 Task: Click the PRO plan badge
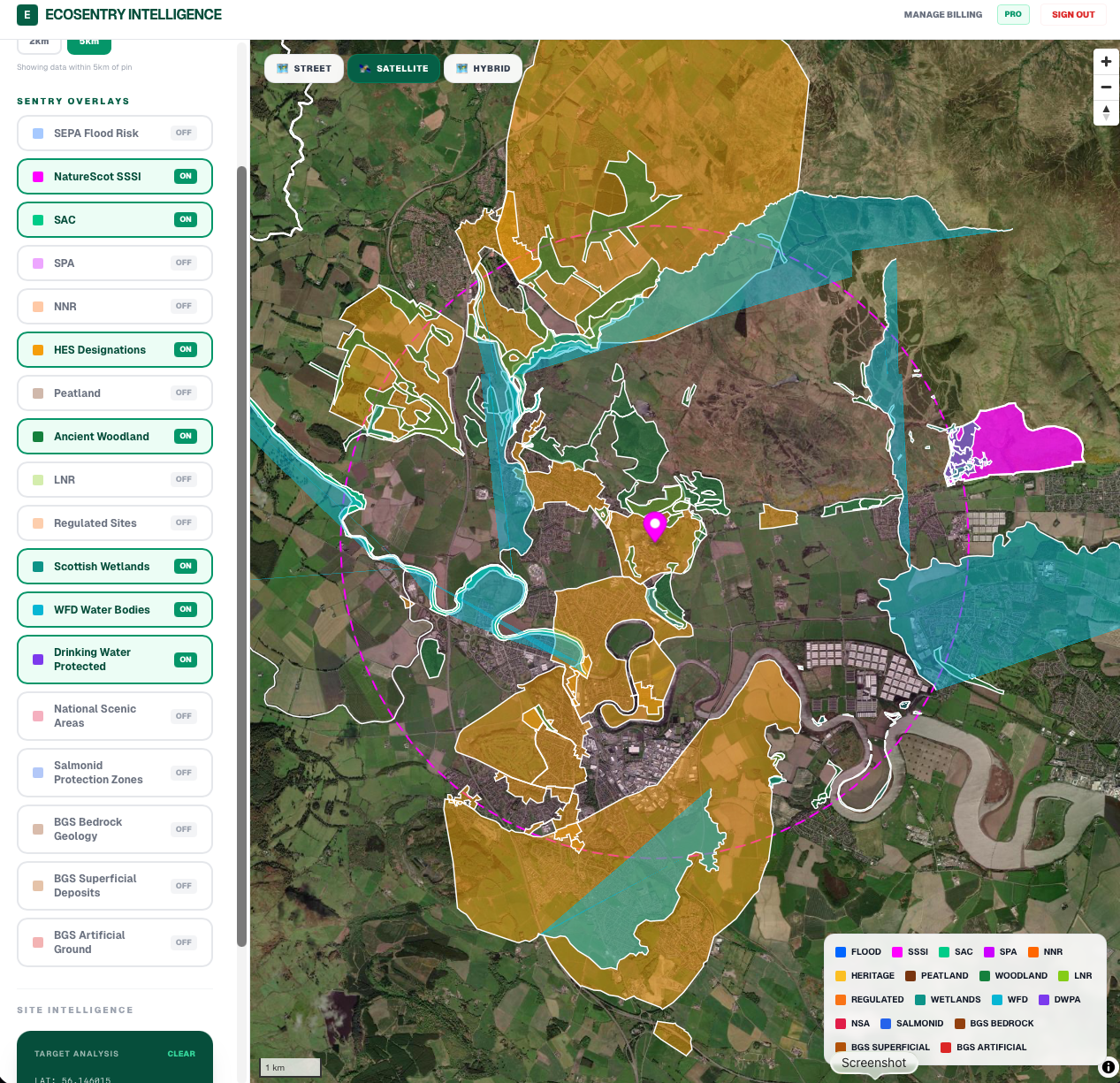(x=1013, y=14)
